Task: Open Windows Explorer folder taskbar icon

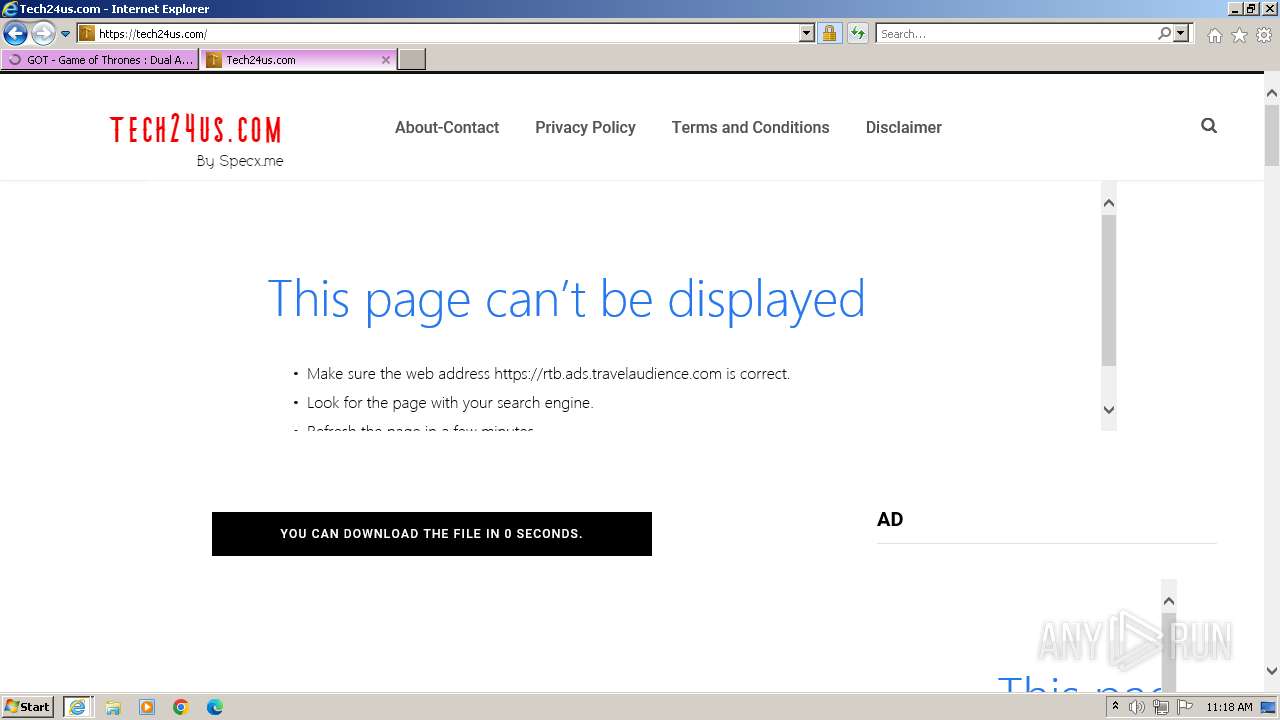Action: 113,707
